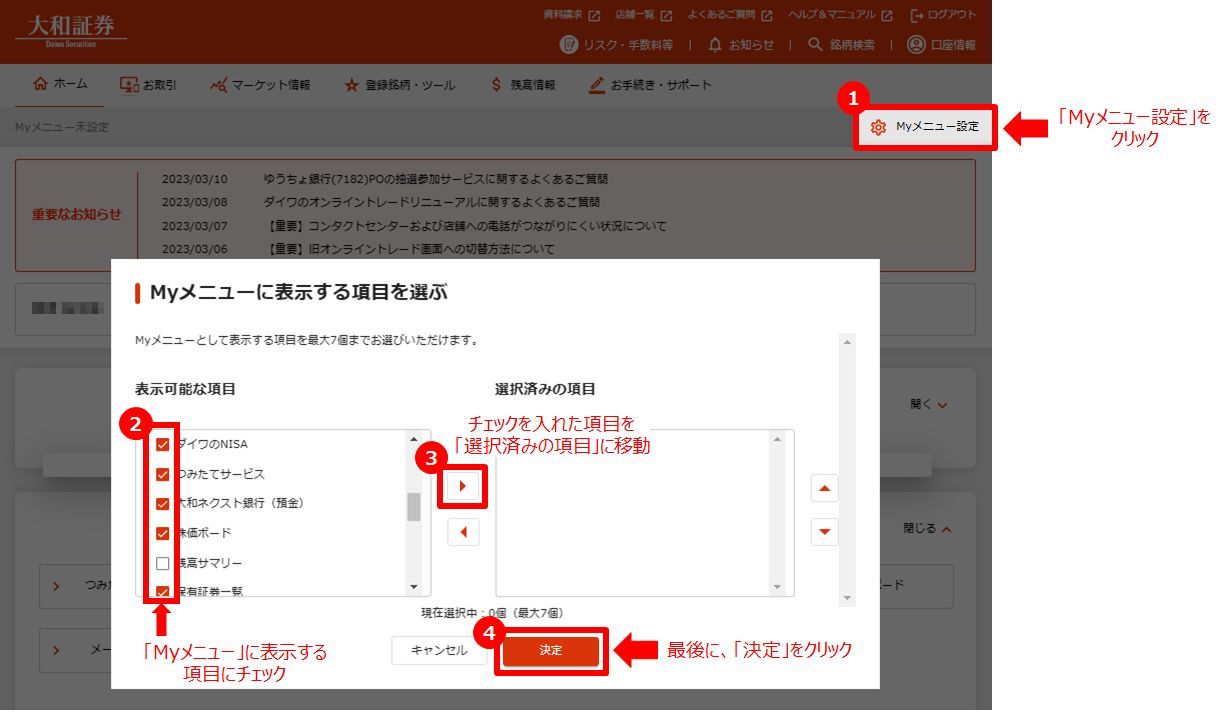
Task: Open the 登録銘柄・ツール menu
Action: 399,85
